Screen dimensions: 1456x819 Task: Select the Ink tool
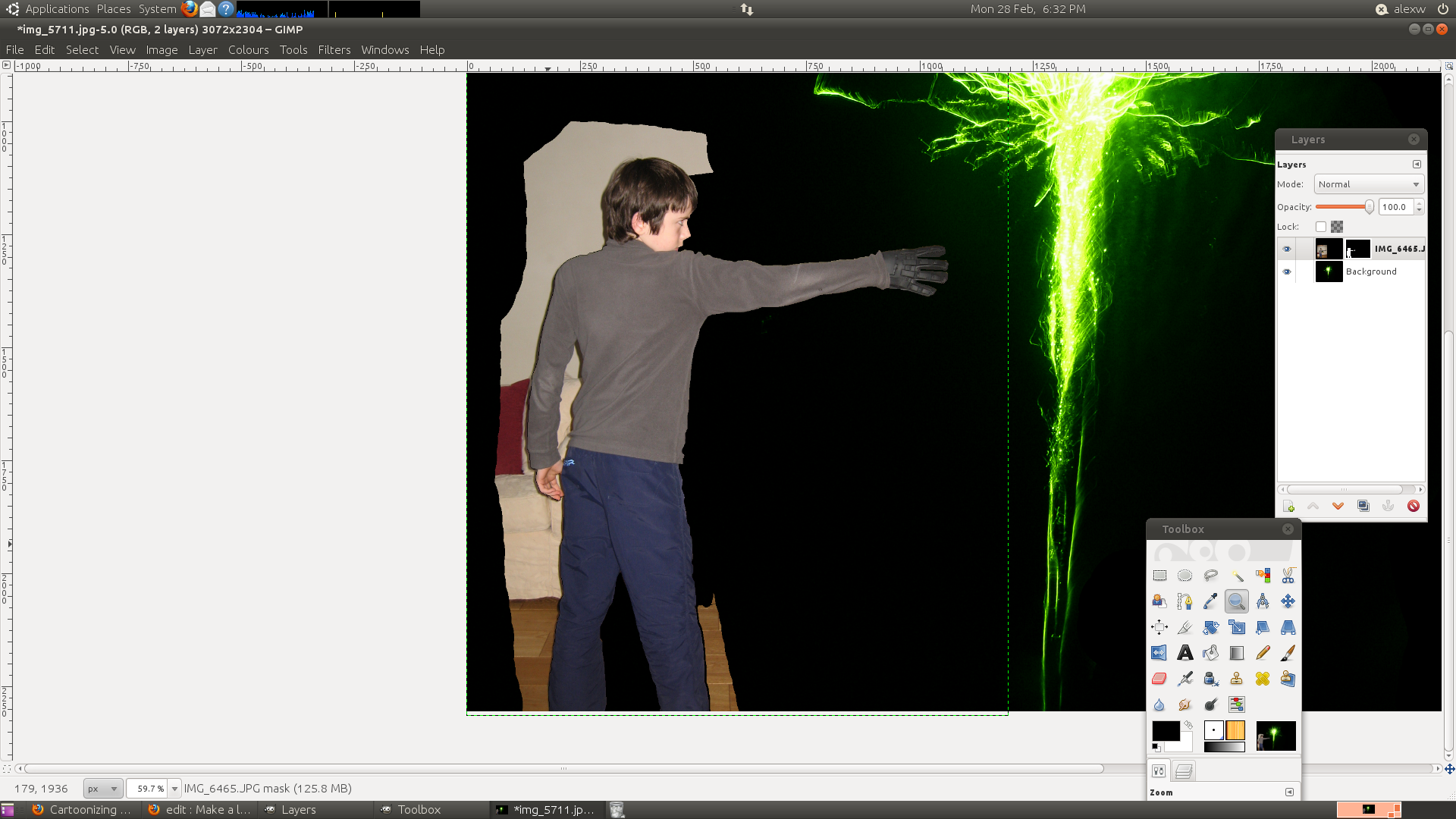1211,679
